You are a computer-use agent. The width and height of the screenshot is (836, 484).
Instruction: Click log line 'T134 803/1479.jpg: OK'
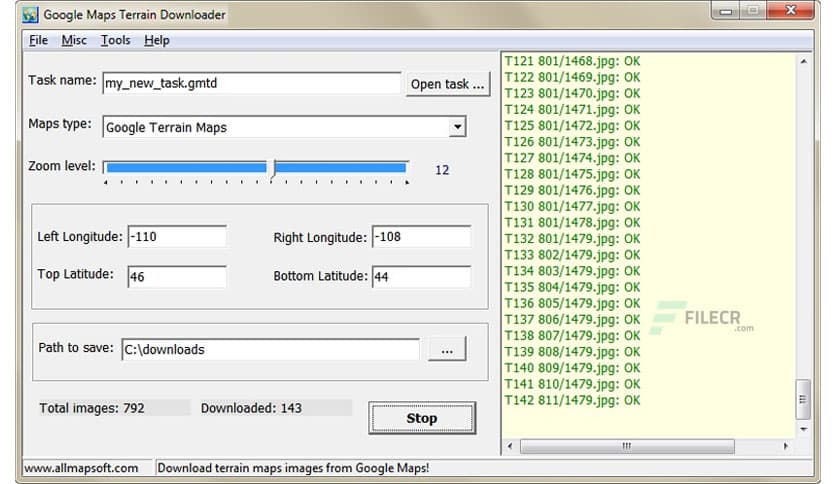[x=572, y=271]
